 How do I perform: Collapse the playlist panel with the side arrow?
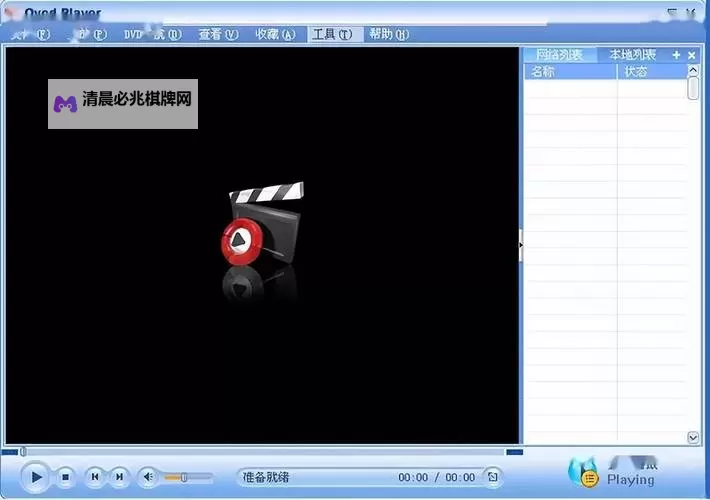tap(521, 245)
